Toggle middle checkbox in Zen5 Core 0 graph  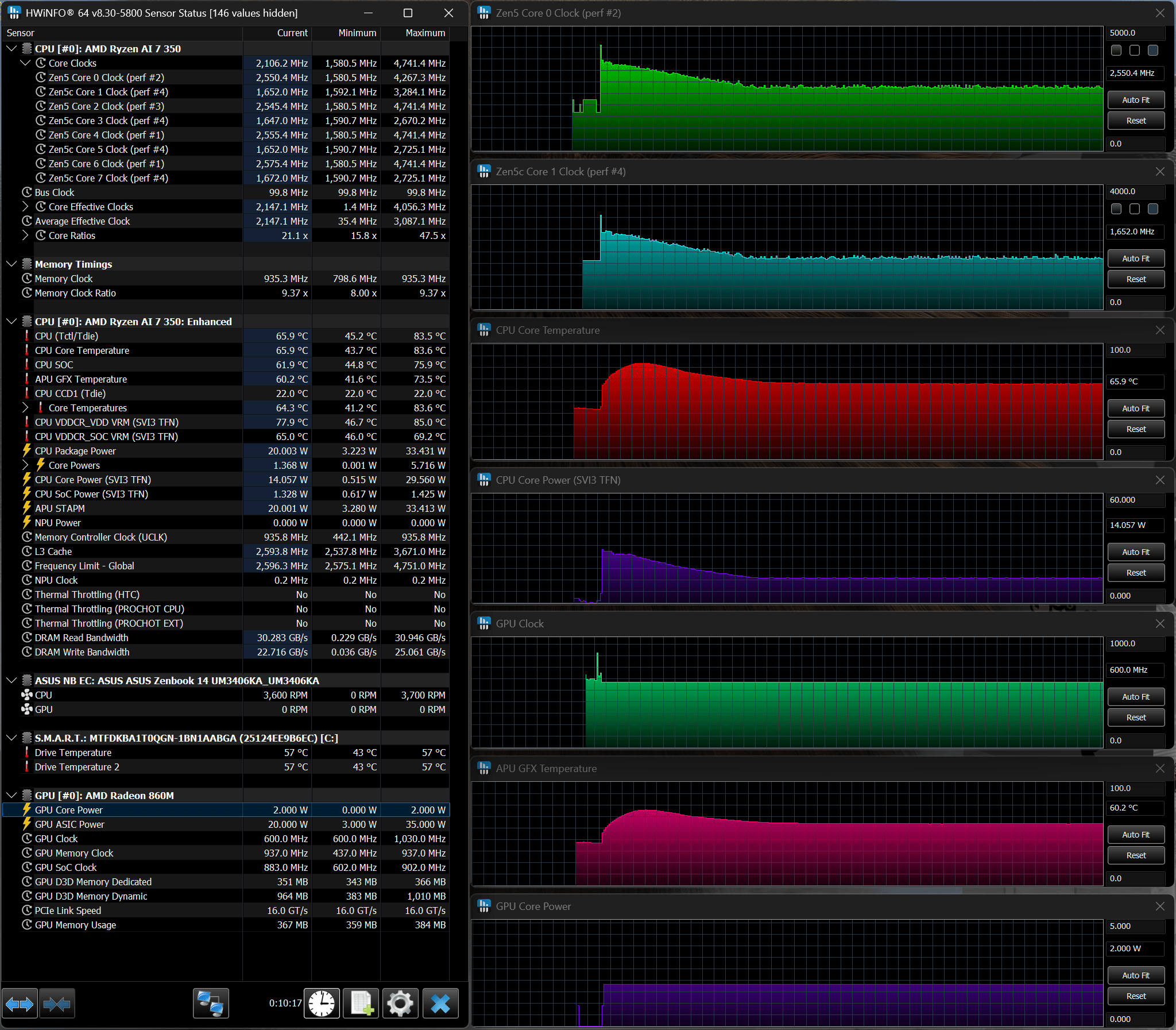click(1134, 51)
